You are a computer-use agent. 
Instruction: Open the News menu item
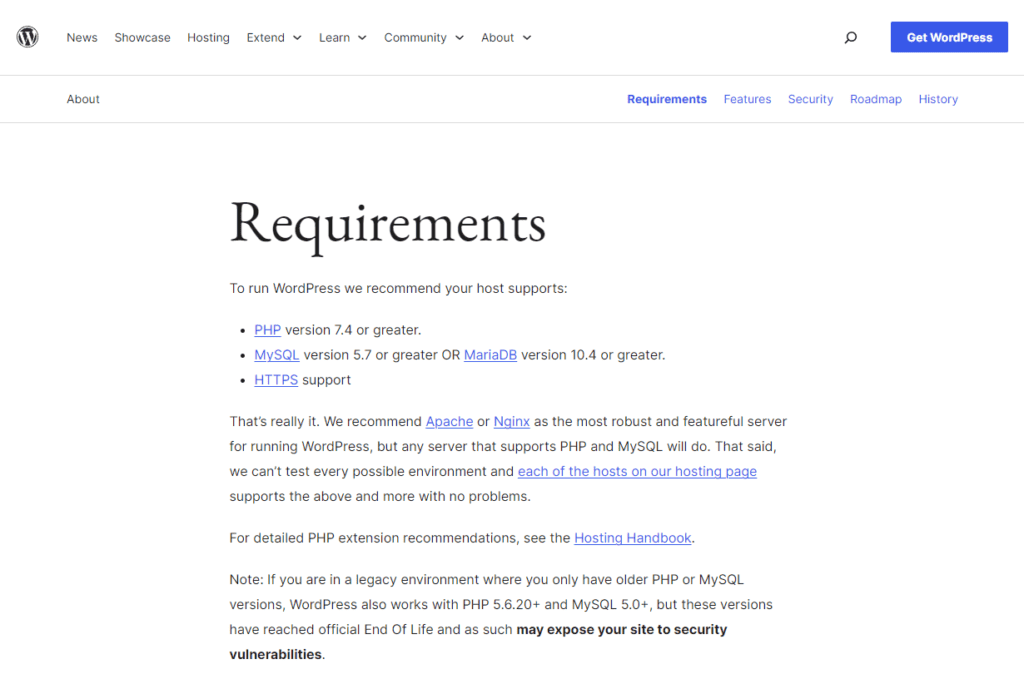[x=82, y=37]
